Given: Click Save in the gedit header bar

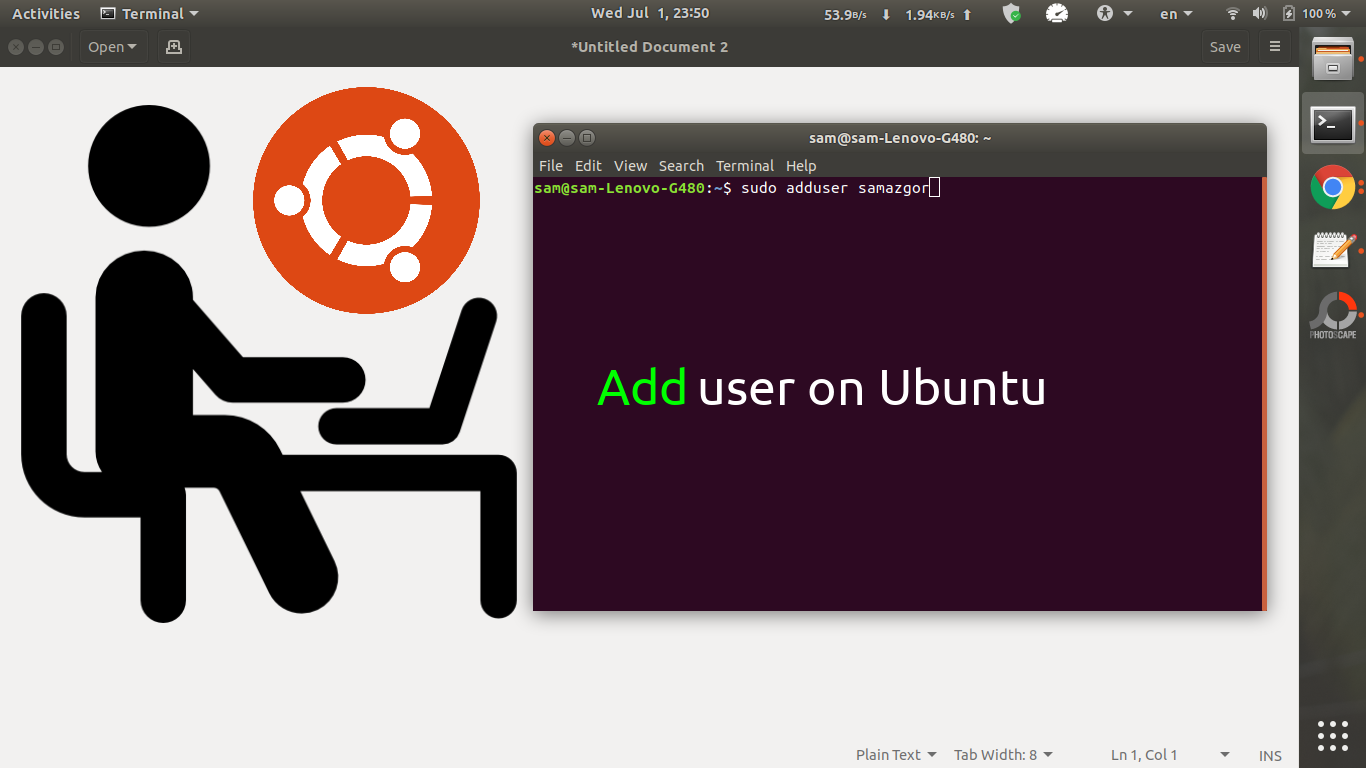Looking at the screenshot, I should 1225,46.
